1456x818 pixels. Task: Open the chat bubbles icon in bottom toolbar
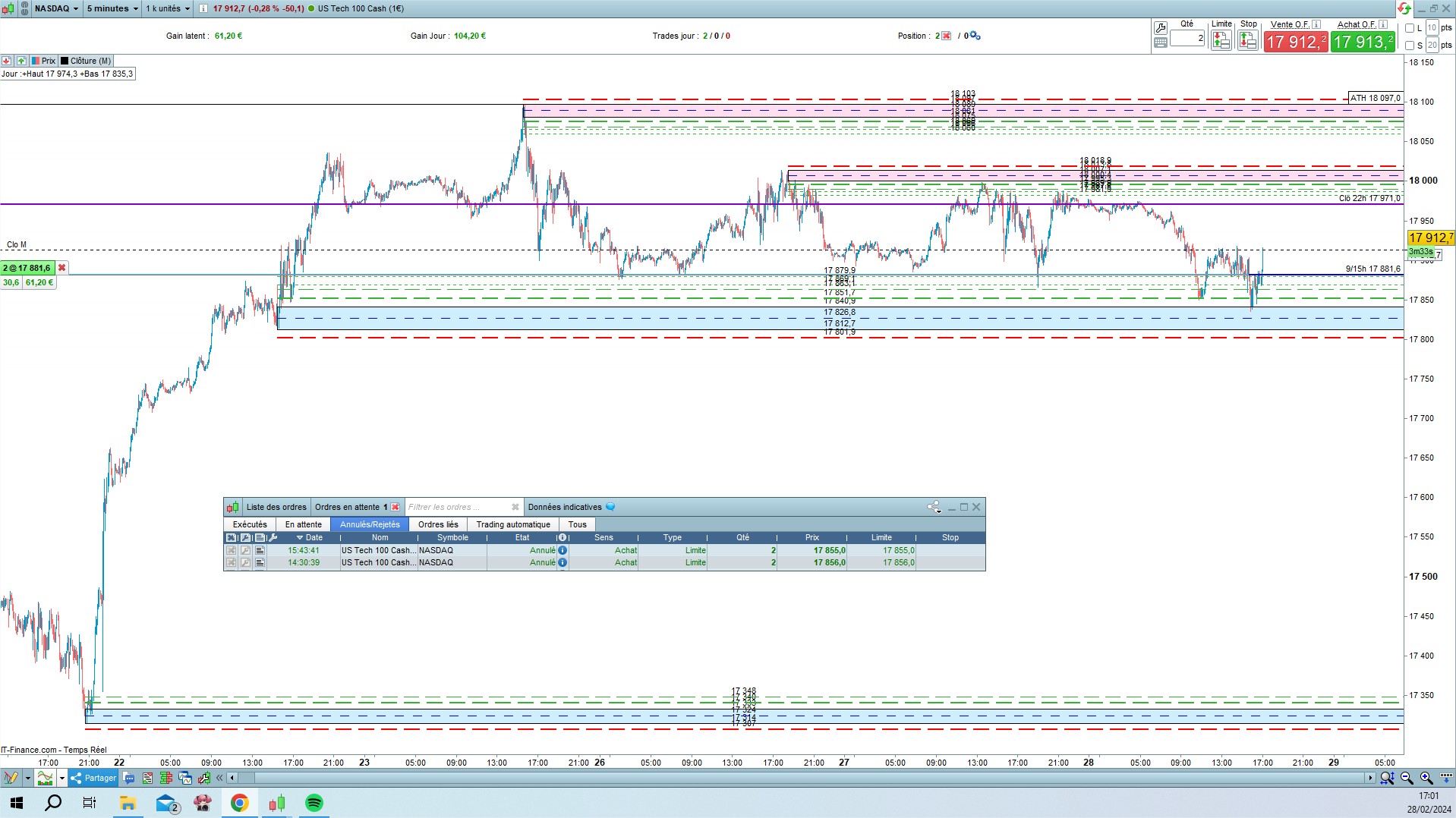coord(129,778)
